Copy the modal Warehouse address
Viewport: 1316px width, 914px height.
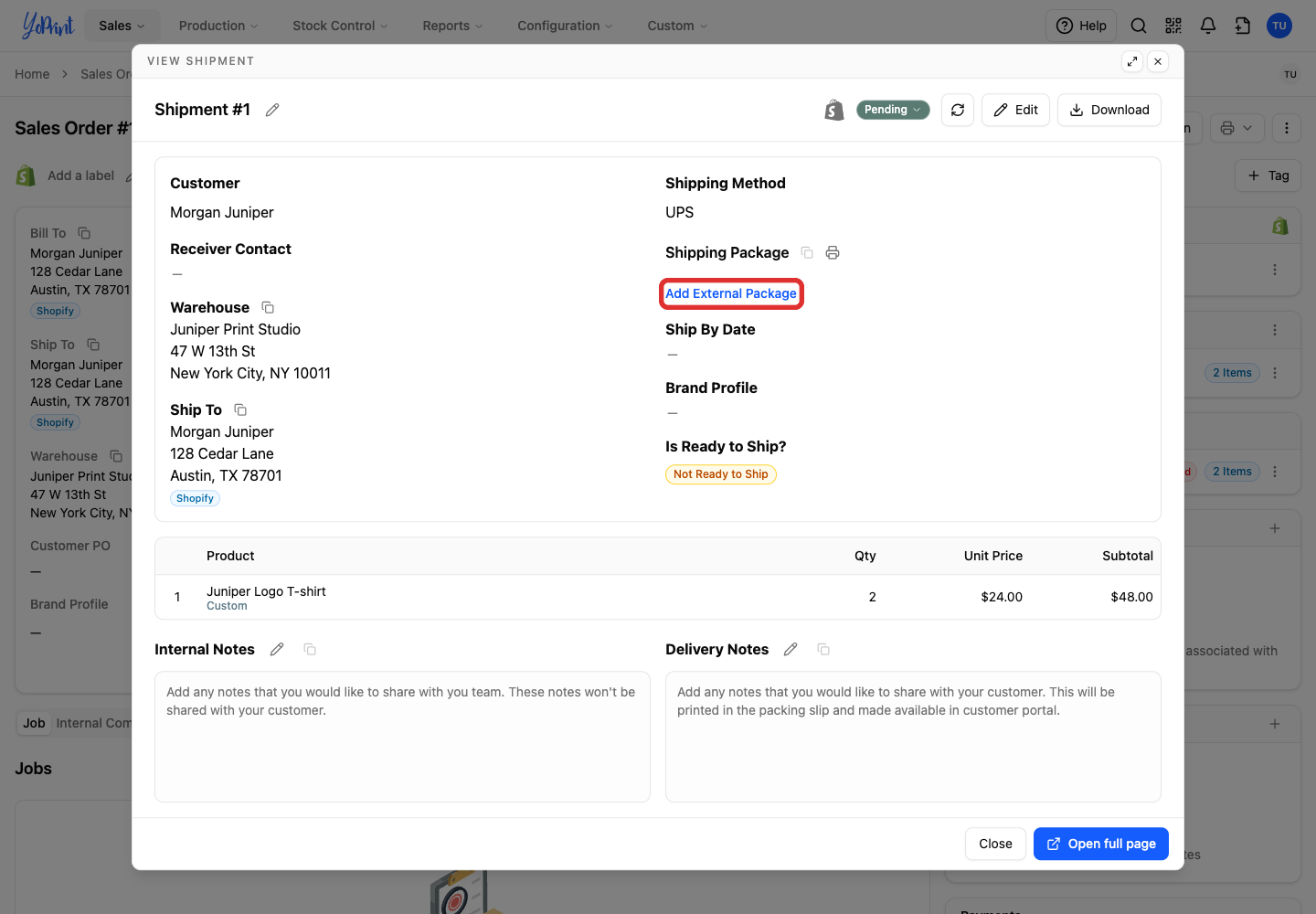pyautogui.click(x=268, y=307)
